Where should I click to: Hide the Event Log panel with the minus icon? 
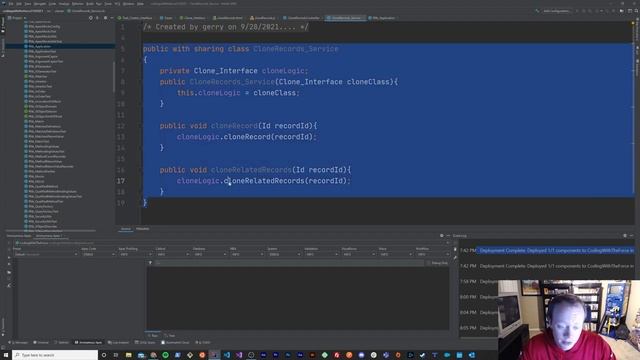pyautogui.click(x=631, y=236)
